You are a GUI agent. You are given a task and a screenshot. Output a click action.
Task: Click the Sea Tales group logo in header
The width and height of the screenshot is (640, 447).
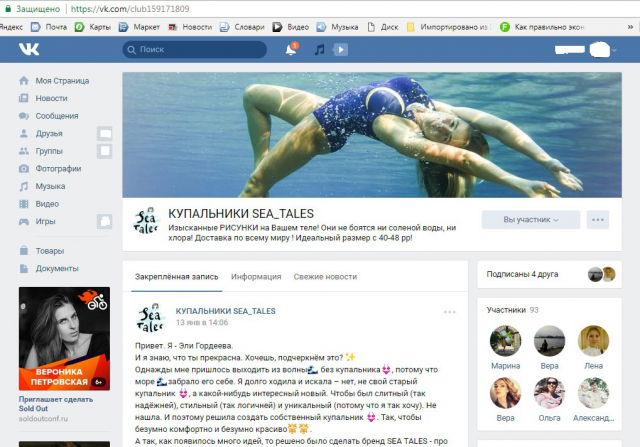tap(146, 221)
